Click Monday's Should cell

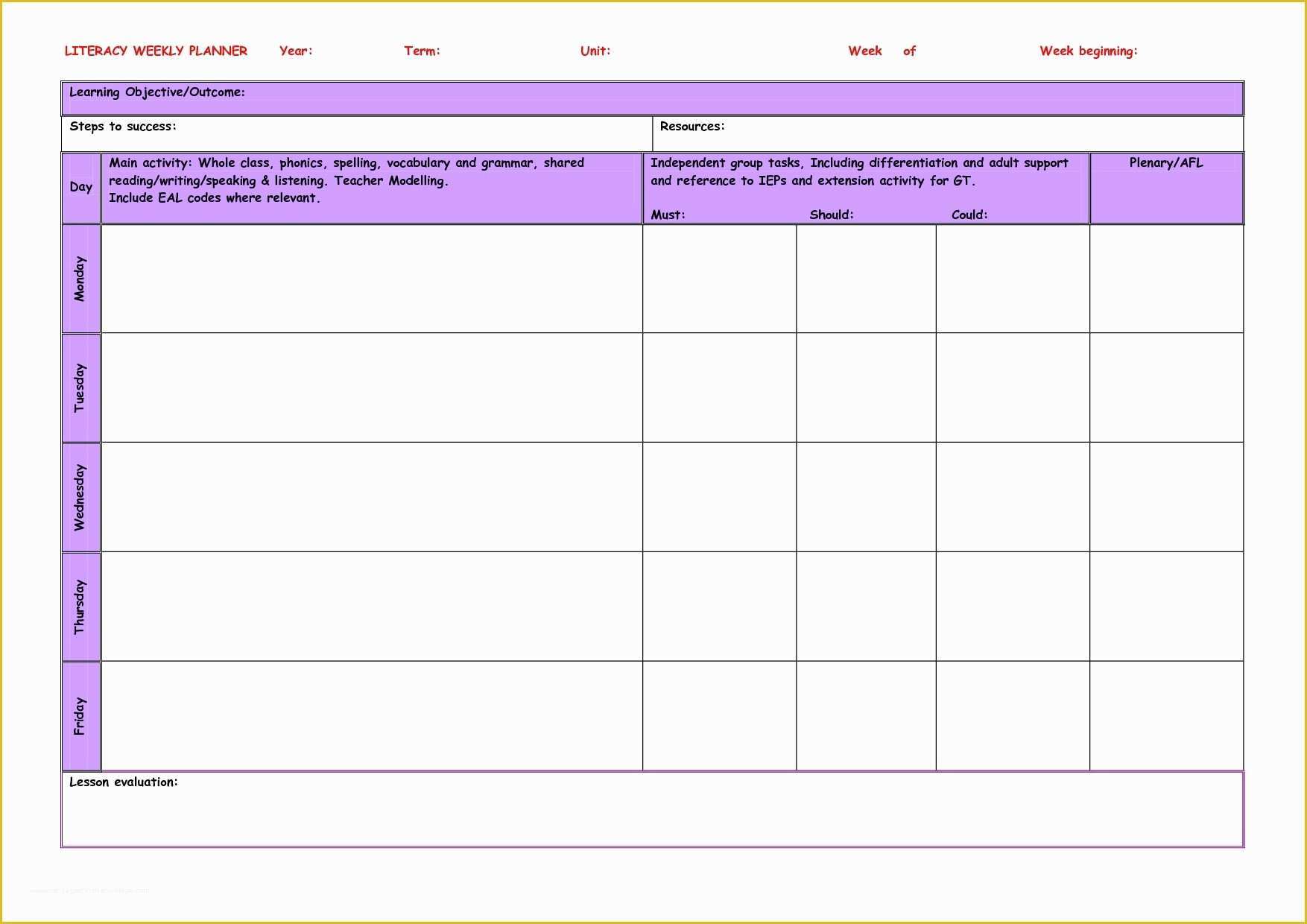[x=866, y=279]
